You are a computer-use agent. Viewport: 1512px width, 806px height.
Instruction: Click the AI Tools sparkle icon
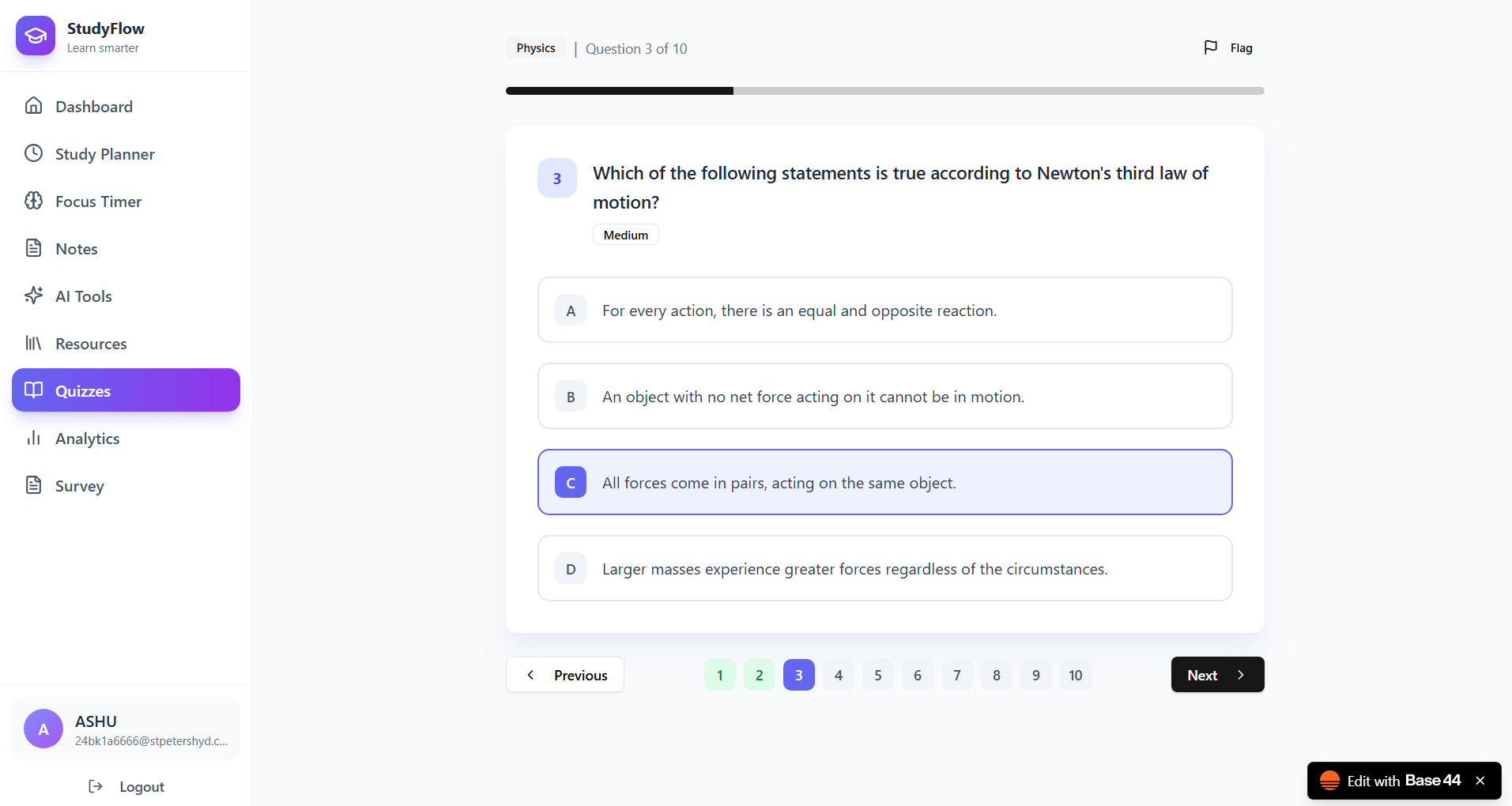33,296
